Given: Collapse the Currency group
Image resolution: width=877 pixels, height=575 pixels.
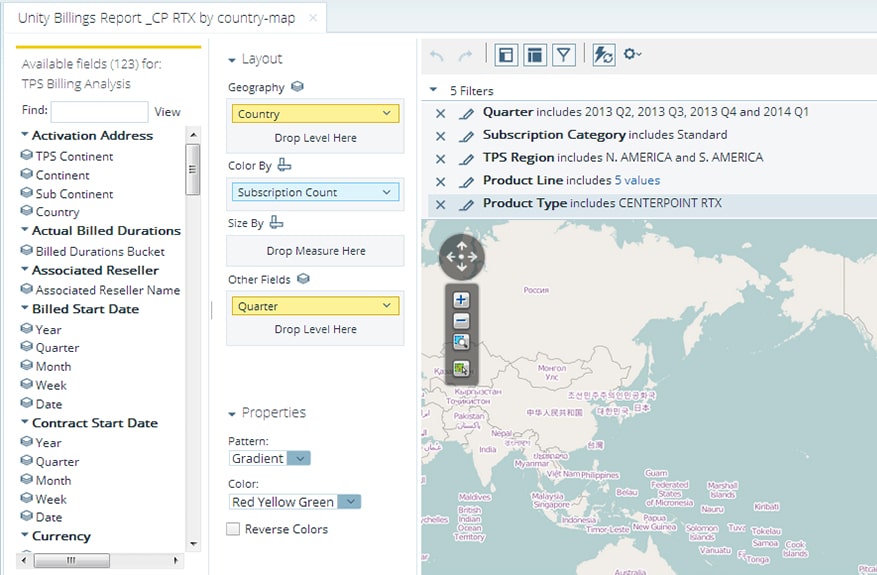Looking at the screenshot, I should 24,535.
